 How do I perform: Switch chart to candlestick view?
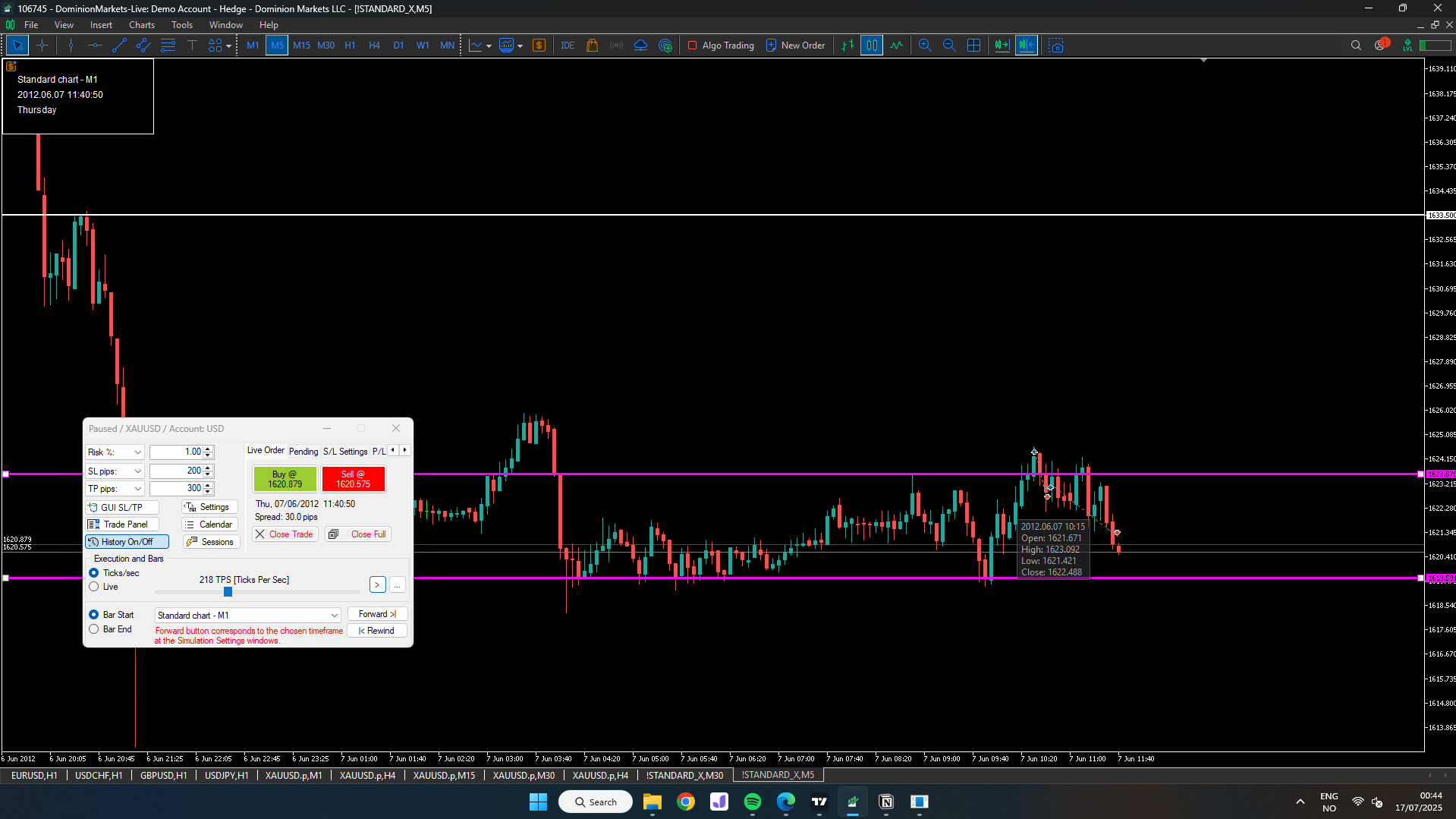click(x=872, y=46)
